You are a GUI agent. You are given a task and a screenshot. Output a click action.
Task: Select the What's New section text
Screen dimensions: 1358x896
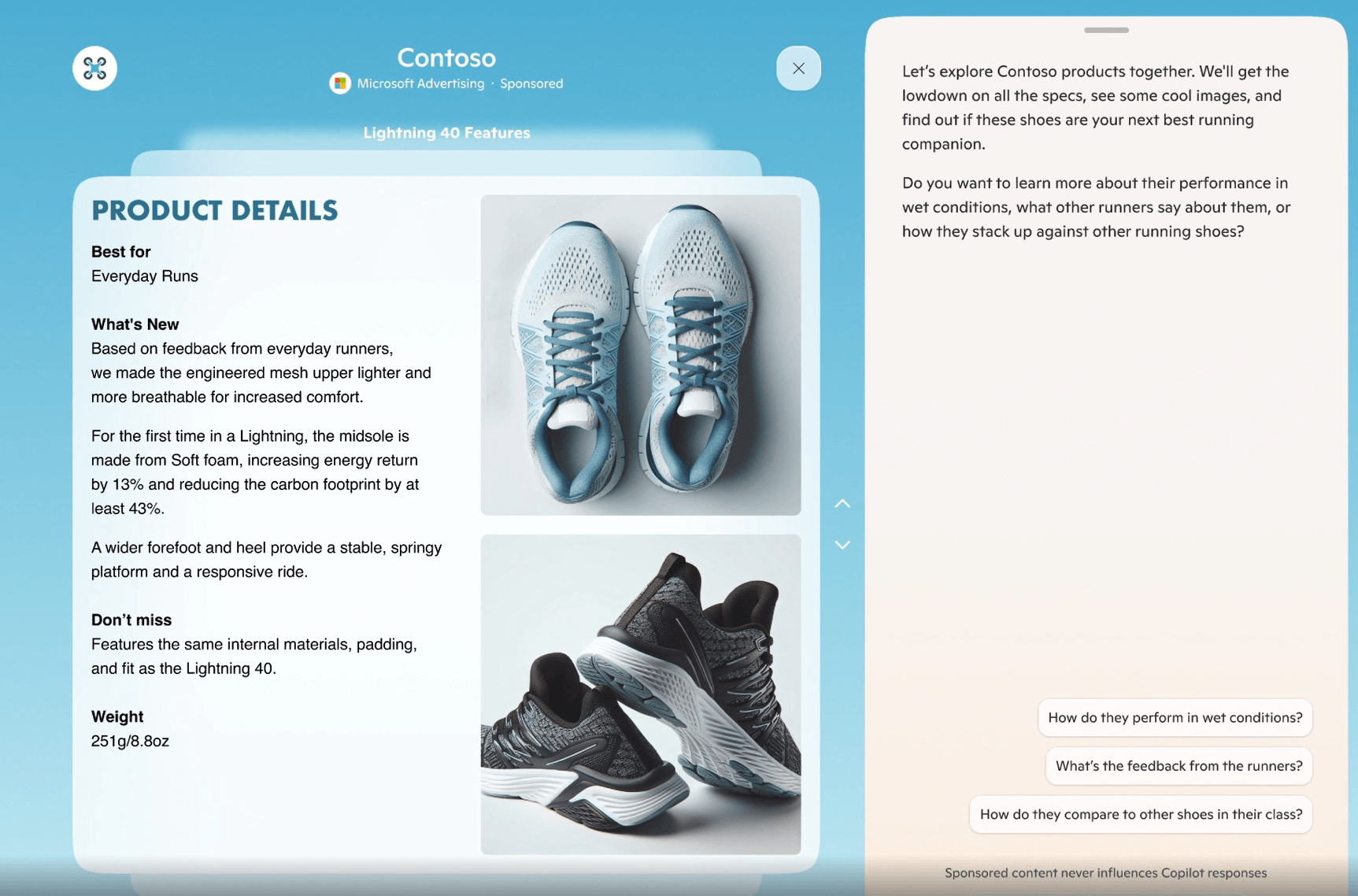coord(135,324)
